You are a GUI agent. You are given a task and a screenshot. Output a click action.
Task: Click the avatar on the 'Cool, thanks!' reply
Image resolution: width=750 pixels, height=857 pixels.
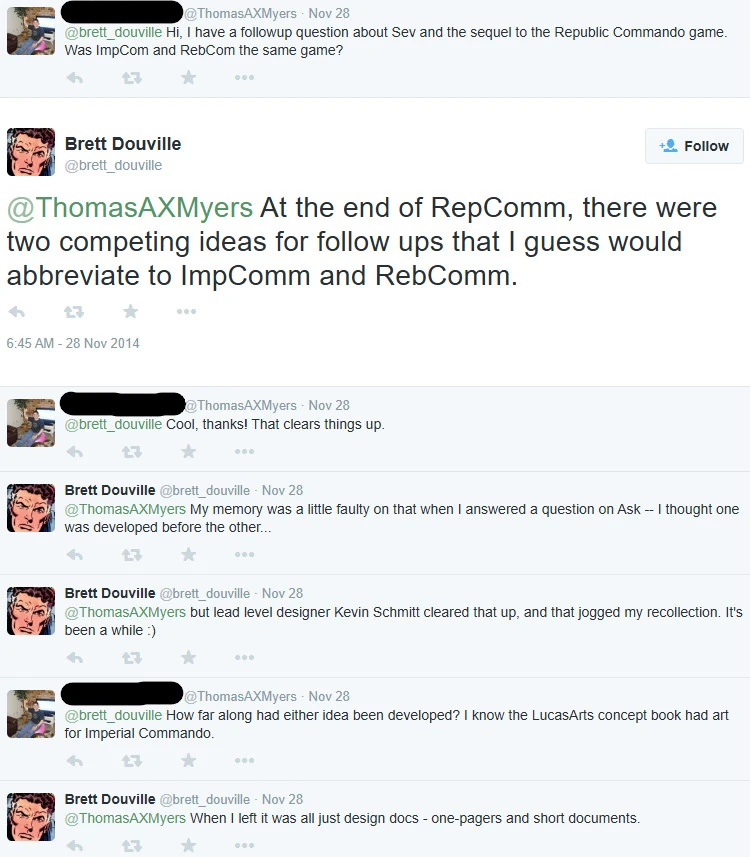click(31, 422)
